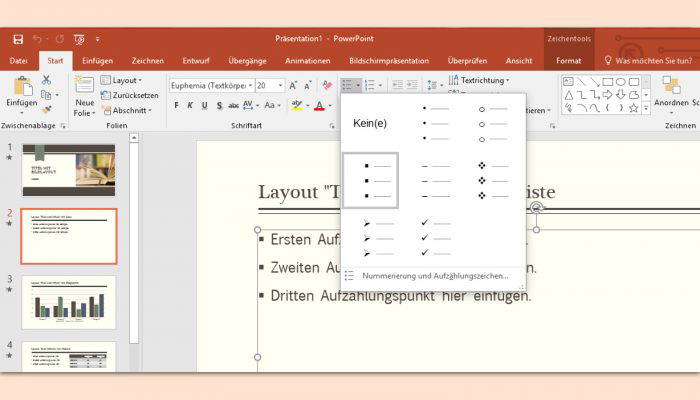Add a slide with the Neue Folie icon
700x400 pixels.
(83, 86)
